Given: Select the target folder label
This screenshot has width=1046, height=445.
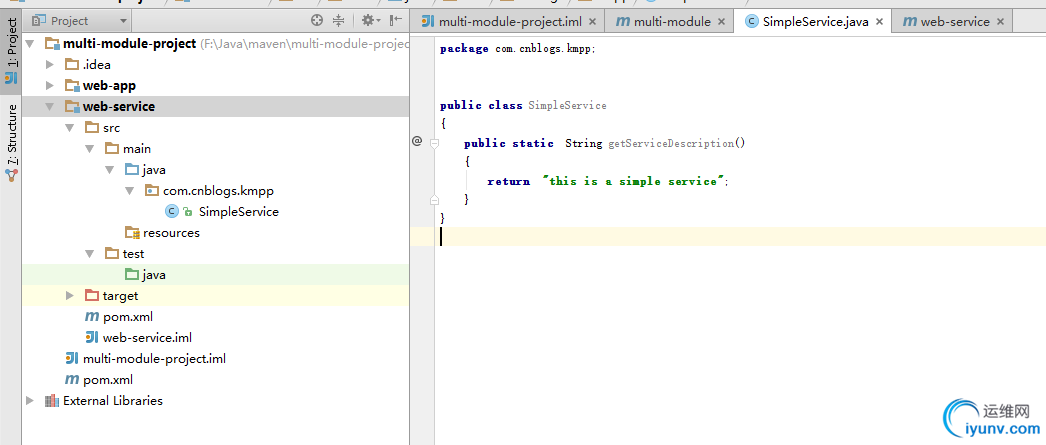Looking at the screenshot, I should click(121, 296).
